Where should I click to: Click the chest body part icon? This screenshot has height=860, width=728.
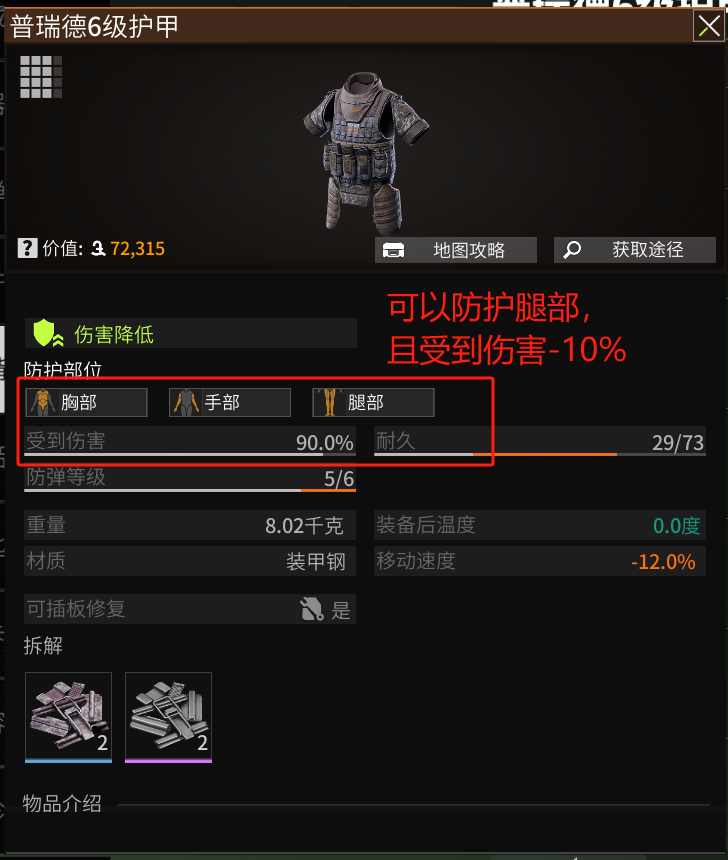42,402
